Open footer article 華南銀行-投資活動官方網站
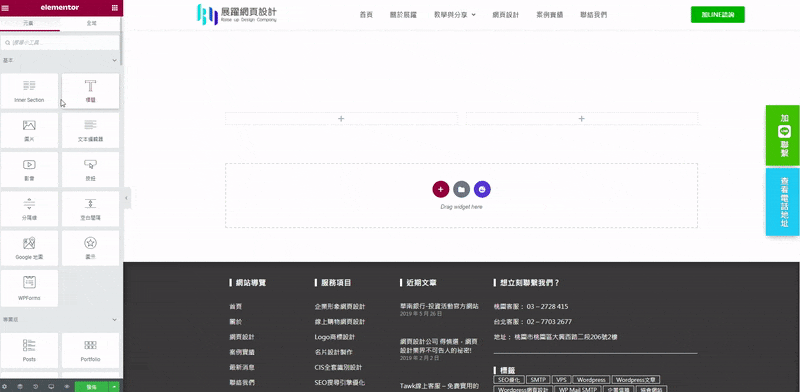Viewport: 800px width, 392px height. coord(439,306)
